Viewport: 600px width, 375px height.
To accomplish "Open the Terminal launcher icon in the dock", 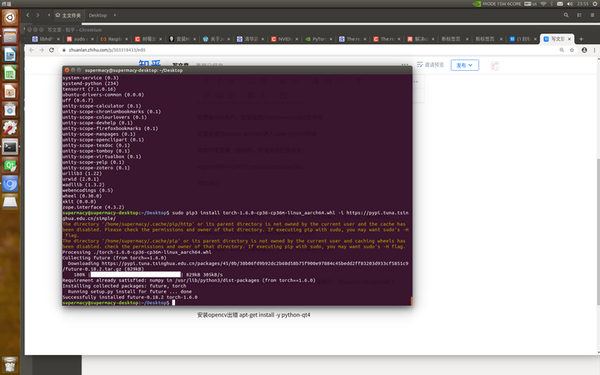I will click(10, 147).
